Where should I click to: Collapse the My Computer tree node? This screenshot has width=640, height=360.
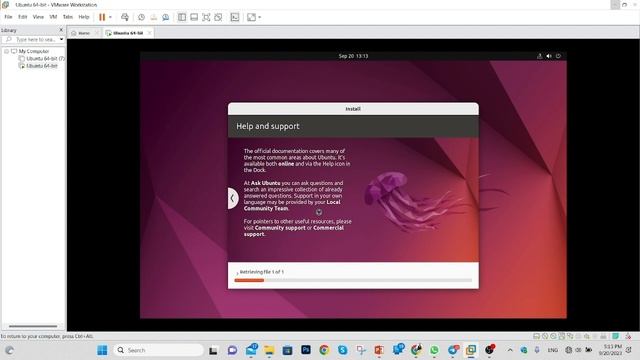(x=7, y=51)
